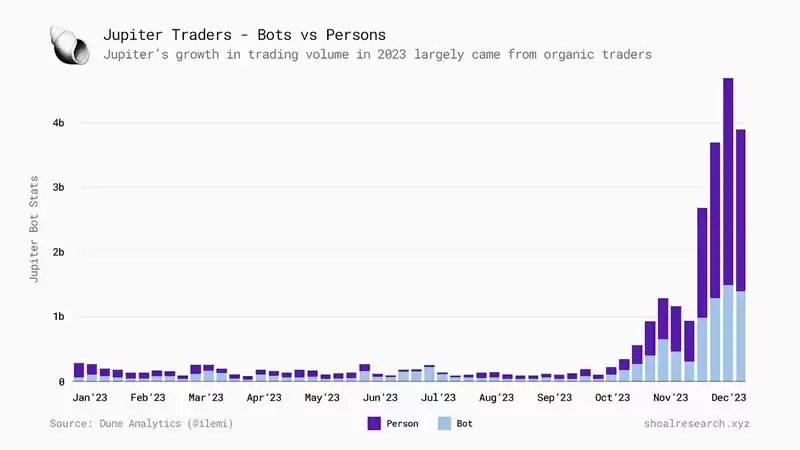
Task: Click the 2b y-axis tick label
Action: [58, 252]
